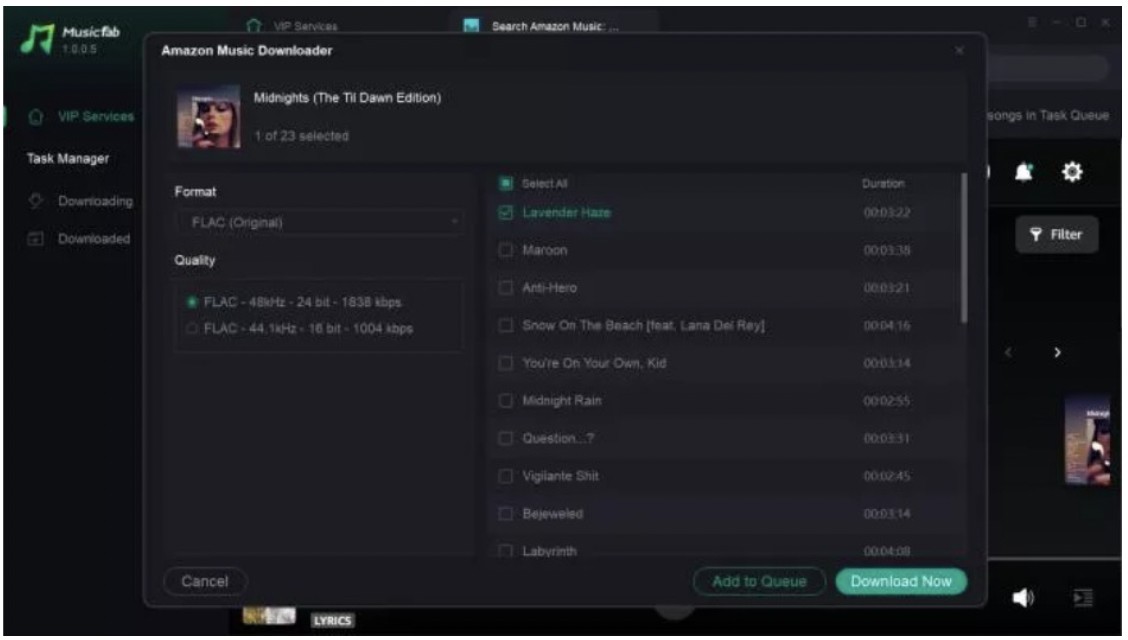Click the songs in Task Queue text
Image resolution: width=1128 pixels, height=640 pixels.
point(1048,115)
